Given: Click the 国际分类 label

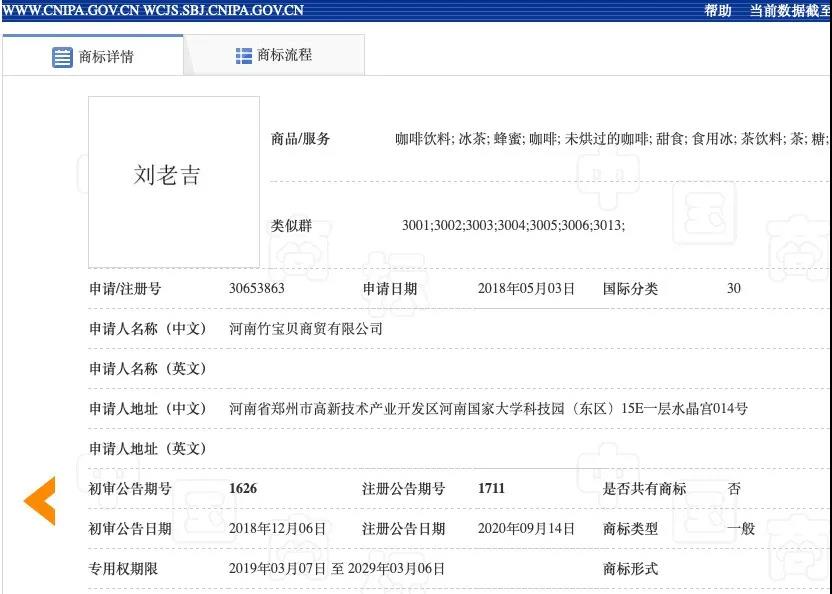Looking at the screenshot, I should coord(630,289).
